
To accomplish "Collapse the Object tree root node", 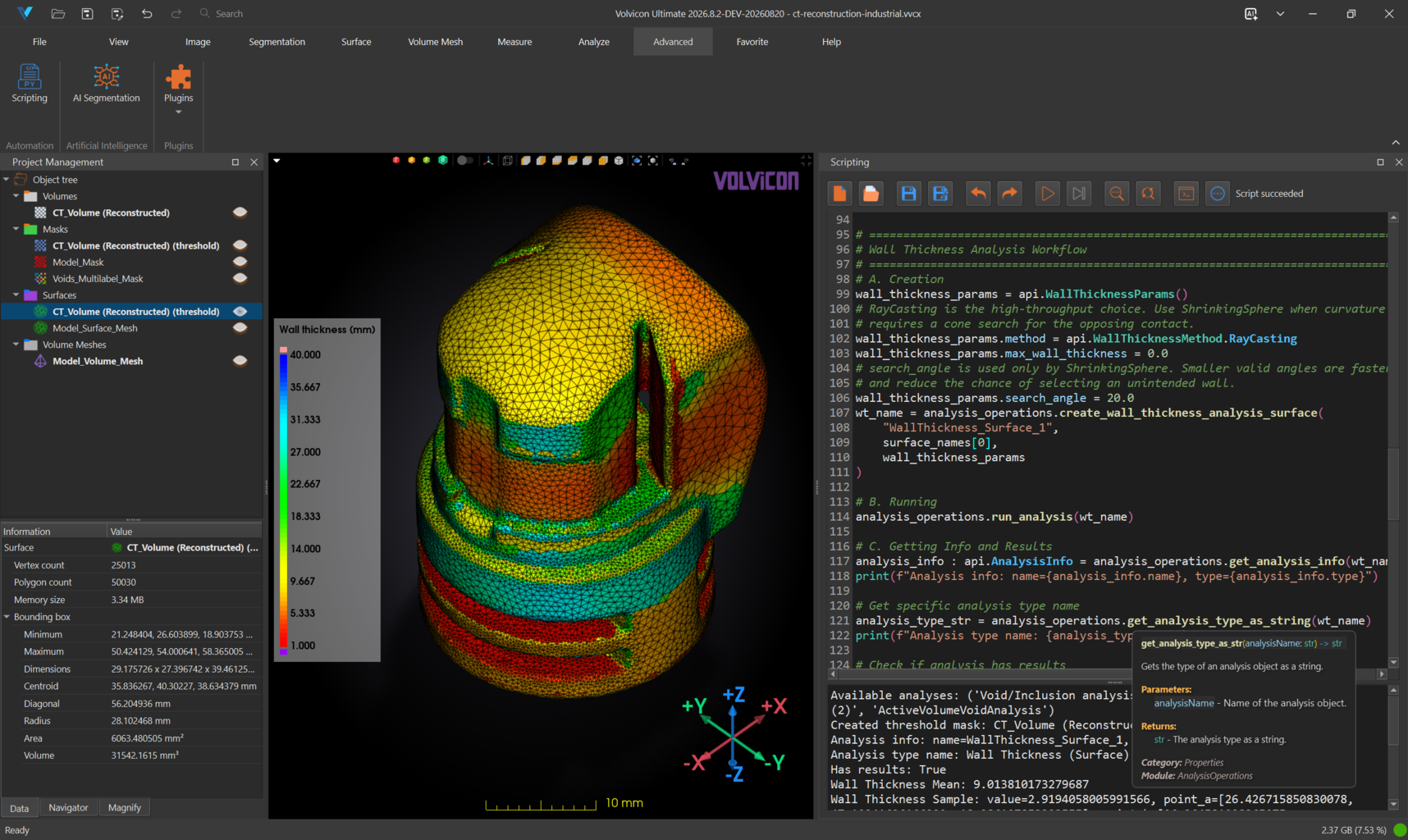I will point(7,180).
